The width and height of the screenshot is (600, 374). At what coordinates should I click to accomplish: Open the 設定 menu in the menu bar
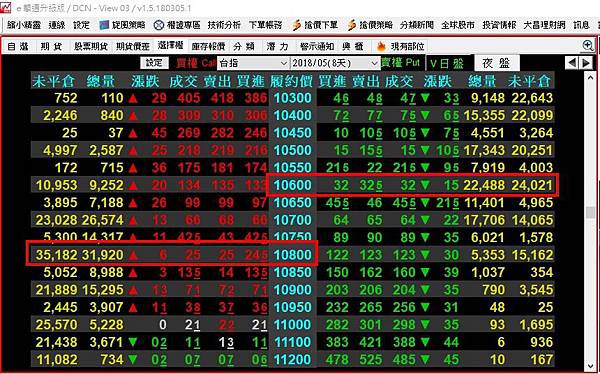click(x=82, y=25)
